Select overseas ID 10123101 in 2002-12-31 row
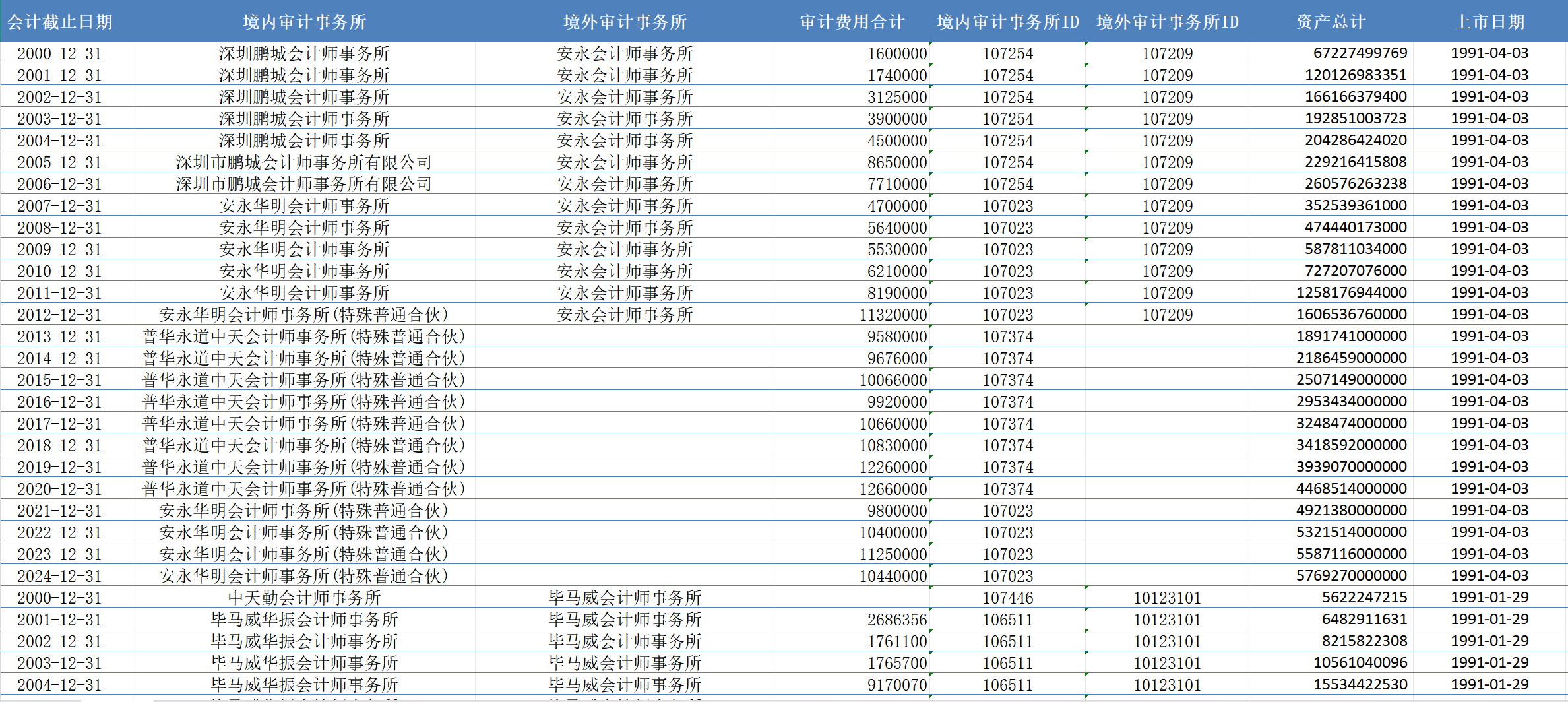Viewport: 1568px width, 702px height. [1168, 641]
